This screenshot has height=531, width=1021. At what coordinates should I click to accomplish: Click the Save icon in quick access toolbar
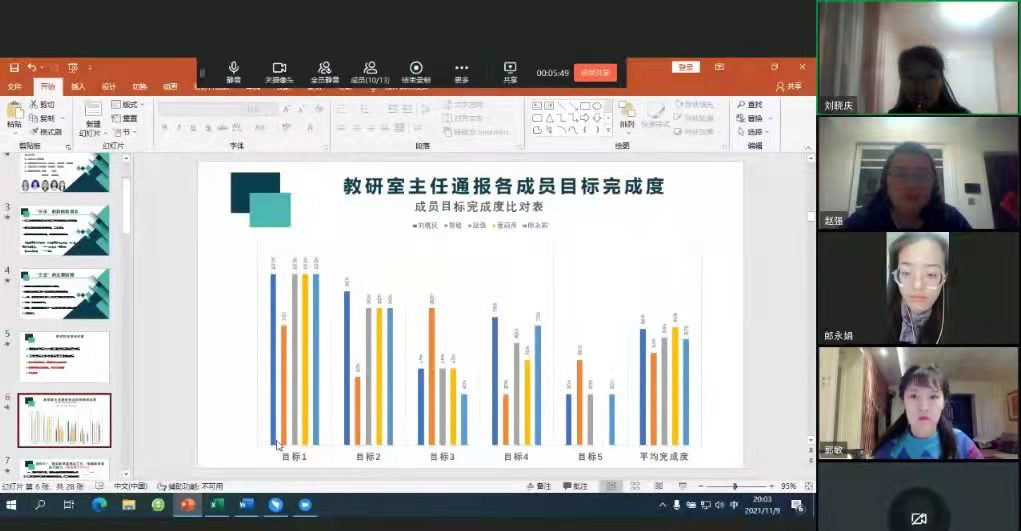(14, 67)
